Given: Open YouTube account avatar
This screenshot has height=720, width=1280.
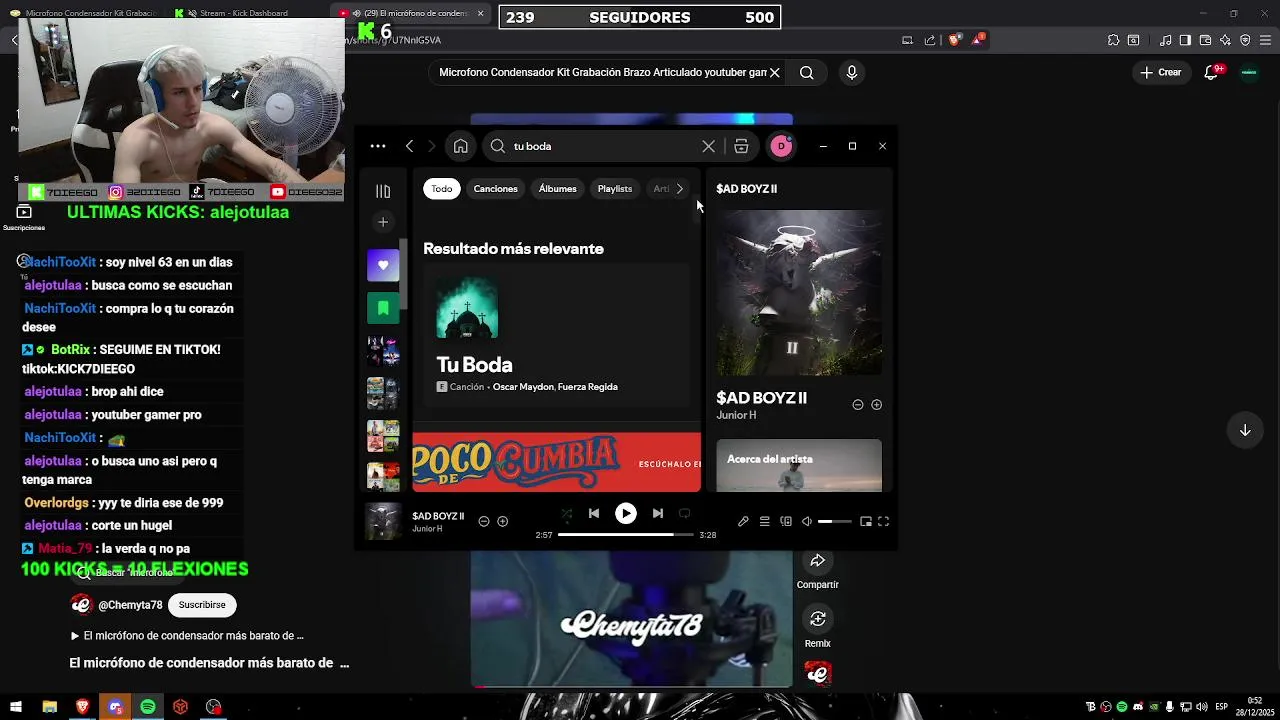Looking at the screenshot, I should click(1249, 72).
